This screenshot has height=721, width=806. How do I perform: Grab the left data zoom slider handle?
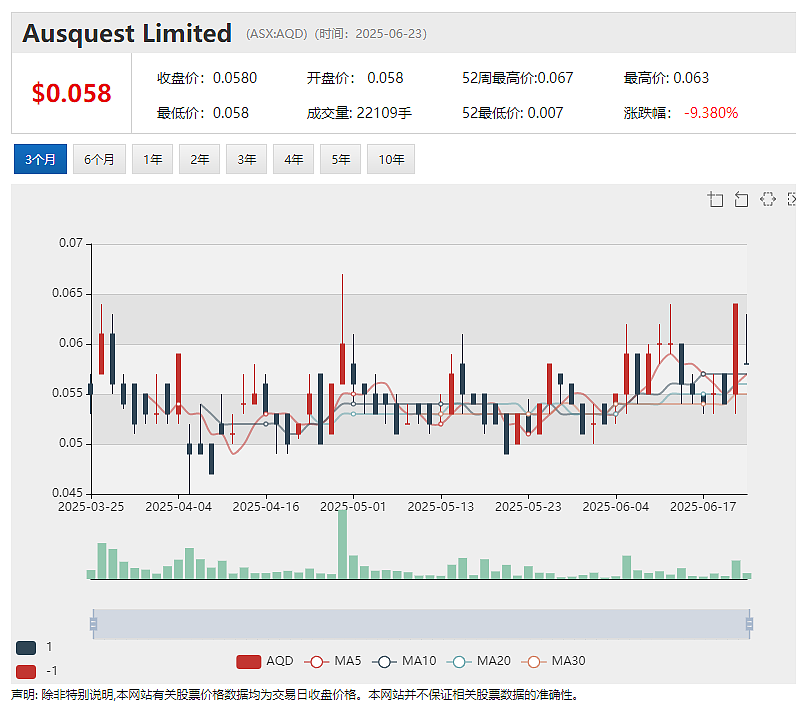[x=93, y=624]
